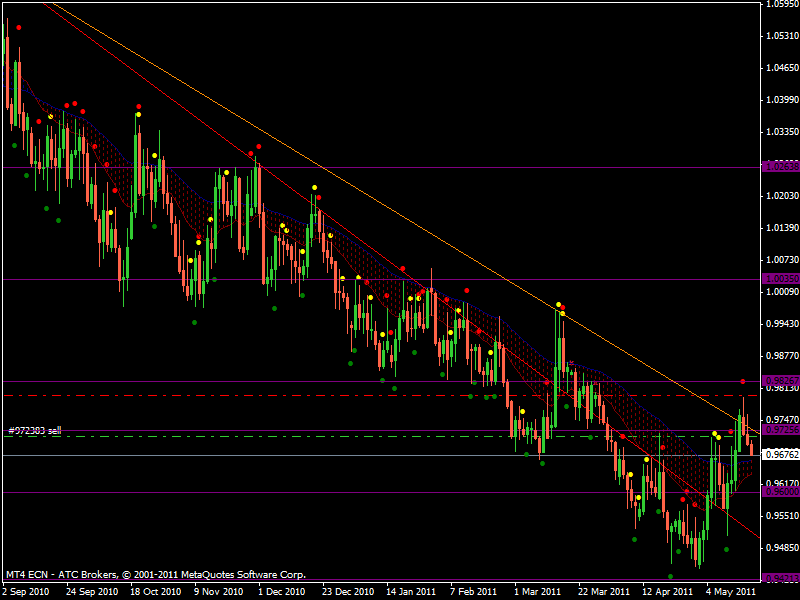This screenshot has height=600, width=800.
Task: Click the '24 Sep 2010' date label
Action: pyautogui.click(x=92, y=592)
